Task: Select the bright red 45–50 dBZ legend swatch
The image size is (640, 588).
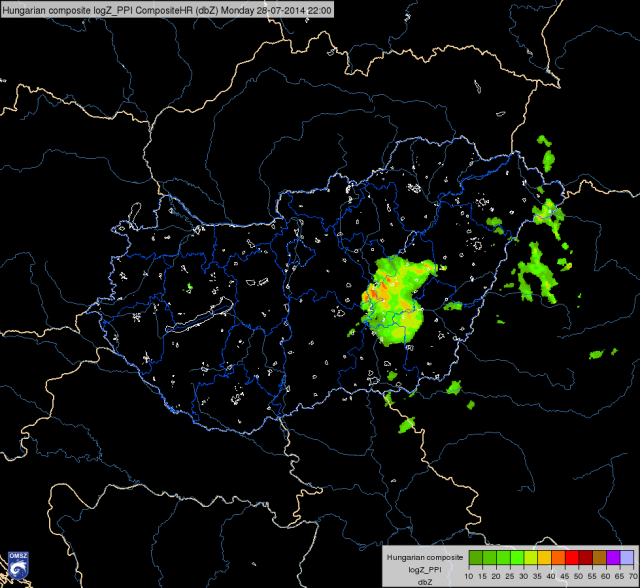Action: coord(572,558)
